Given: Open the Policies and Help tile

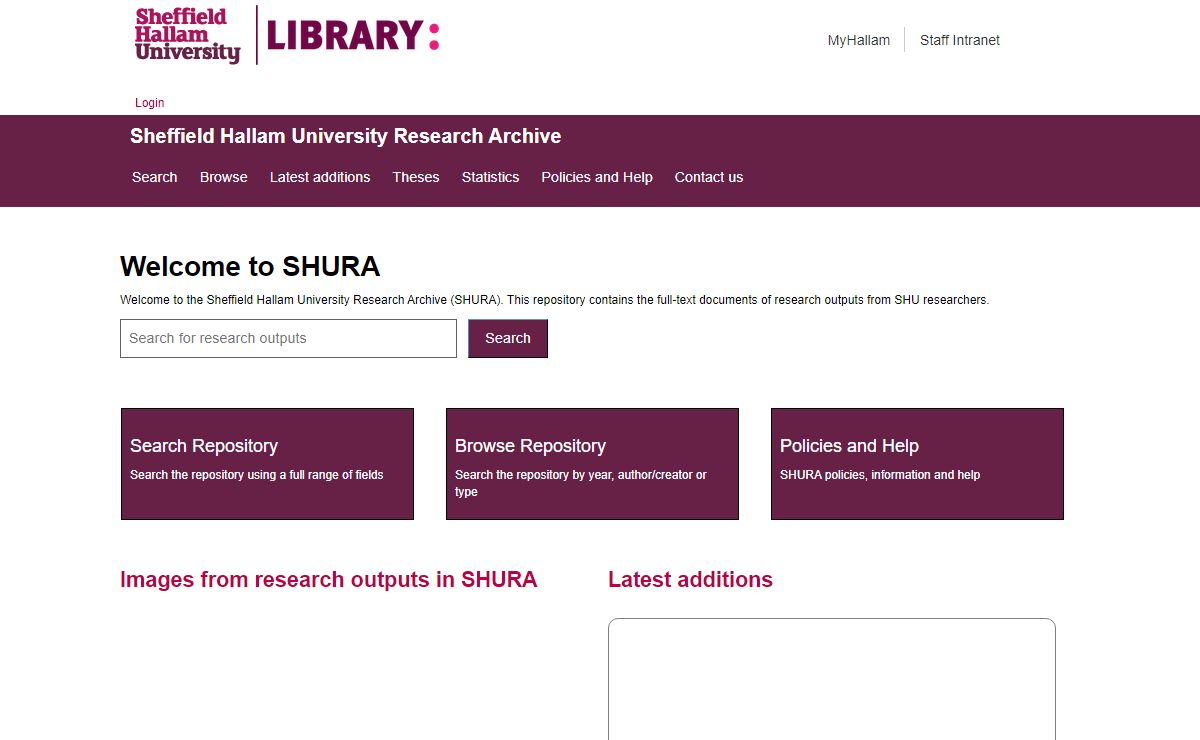Looking at the screenshot, I should (x=917, y=464).
